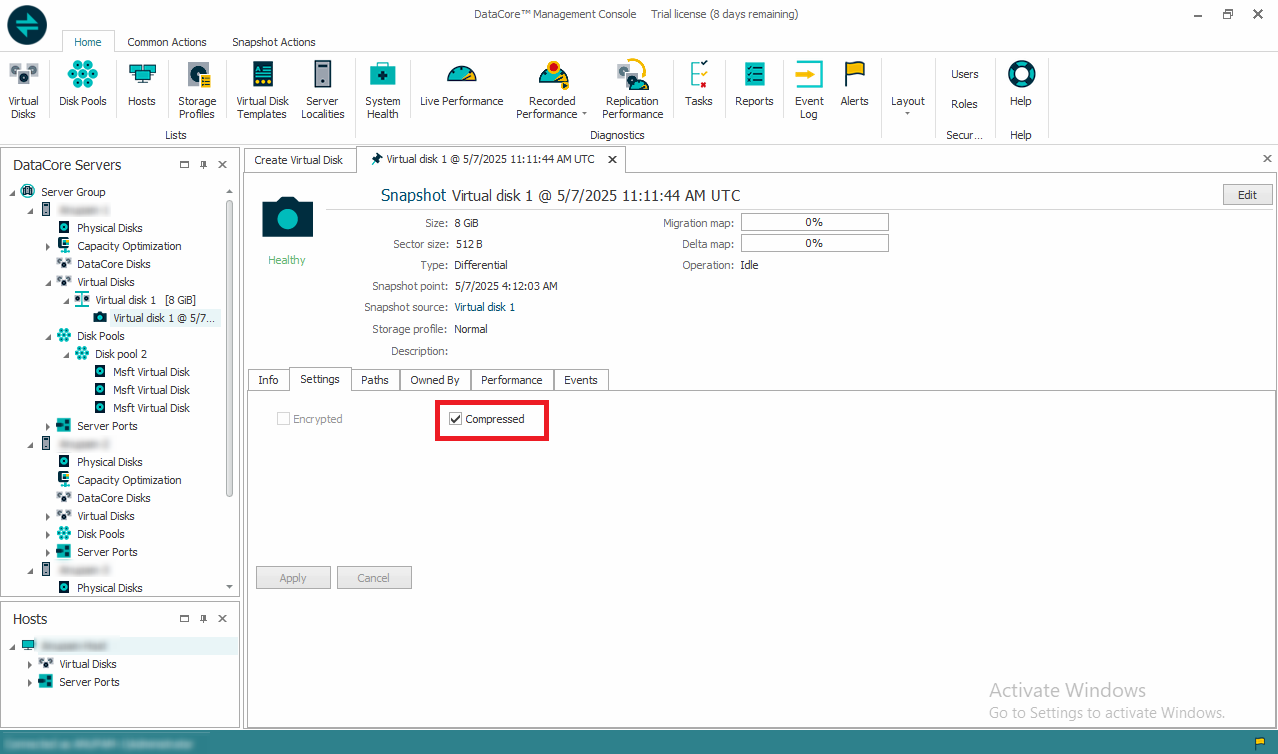This screenshot has width=1278, height=754.
Task: Uncheck the Compressed checkbox
Action: point(456,419)
